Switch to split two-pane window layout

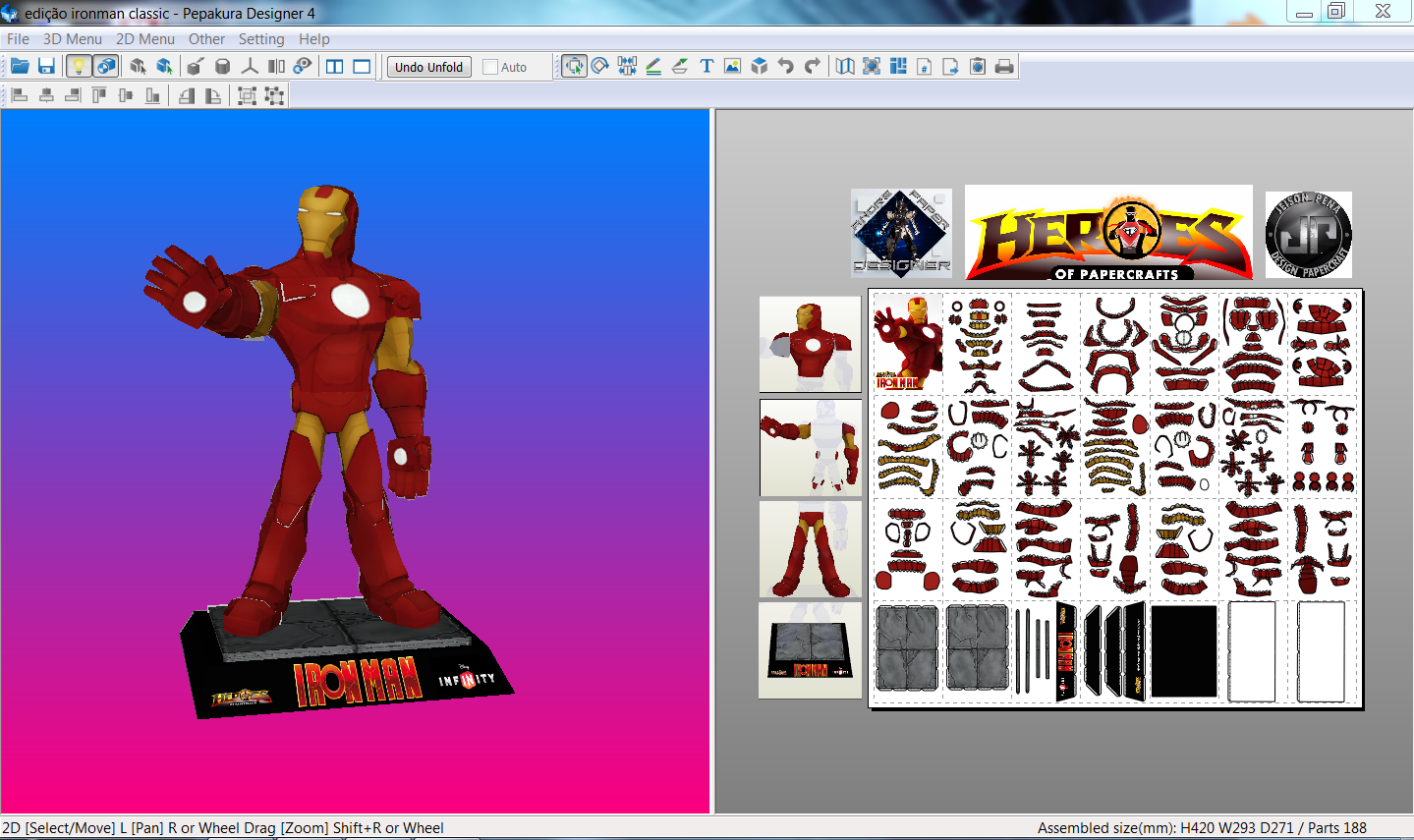coord(335,67)
